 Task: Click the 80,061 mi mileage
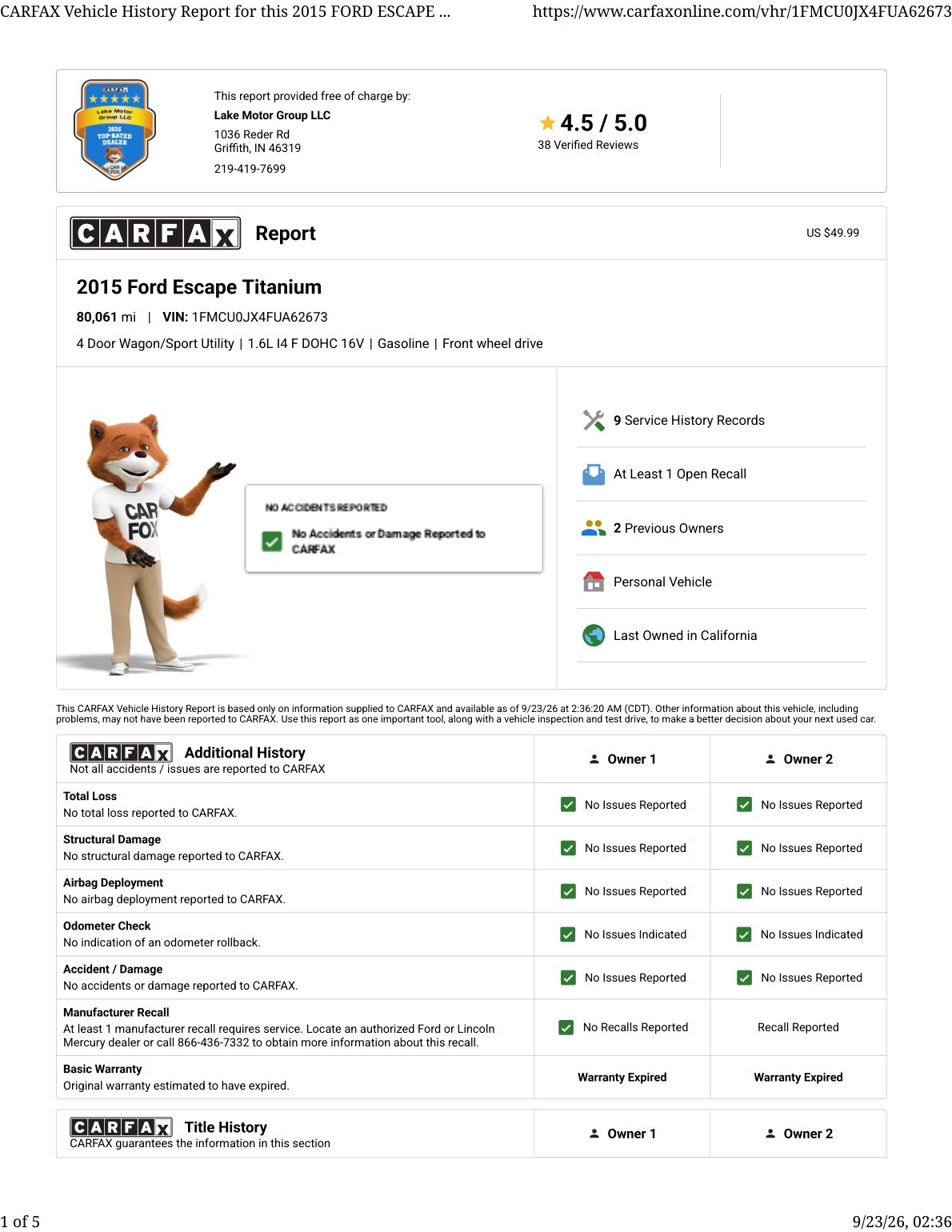click(106, 317)
